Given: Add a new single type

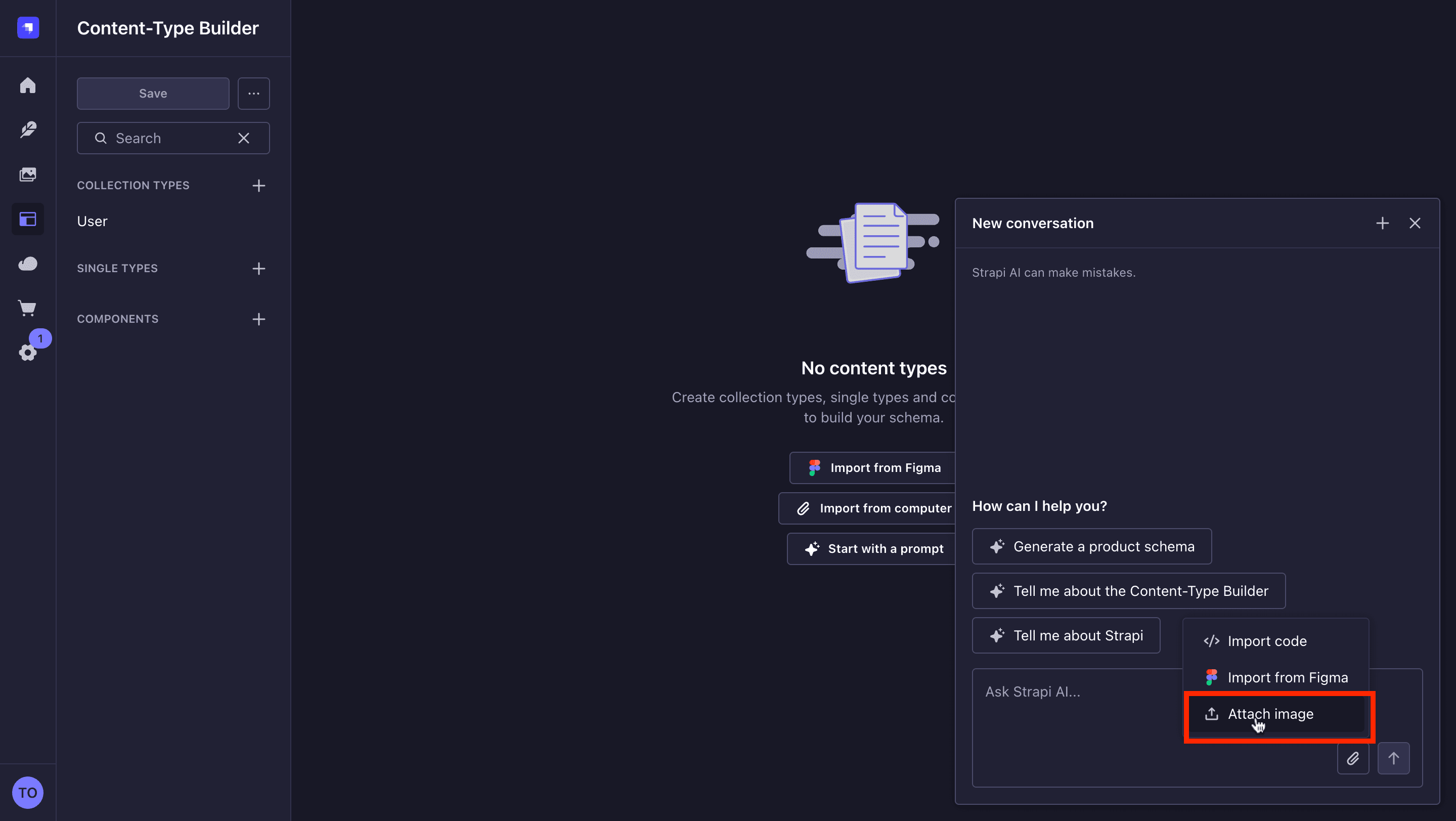Looking at the screenshot, I should coord(259,269).
